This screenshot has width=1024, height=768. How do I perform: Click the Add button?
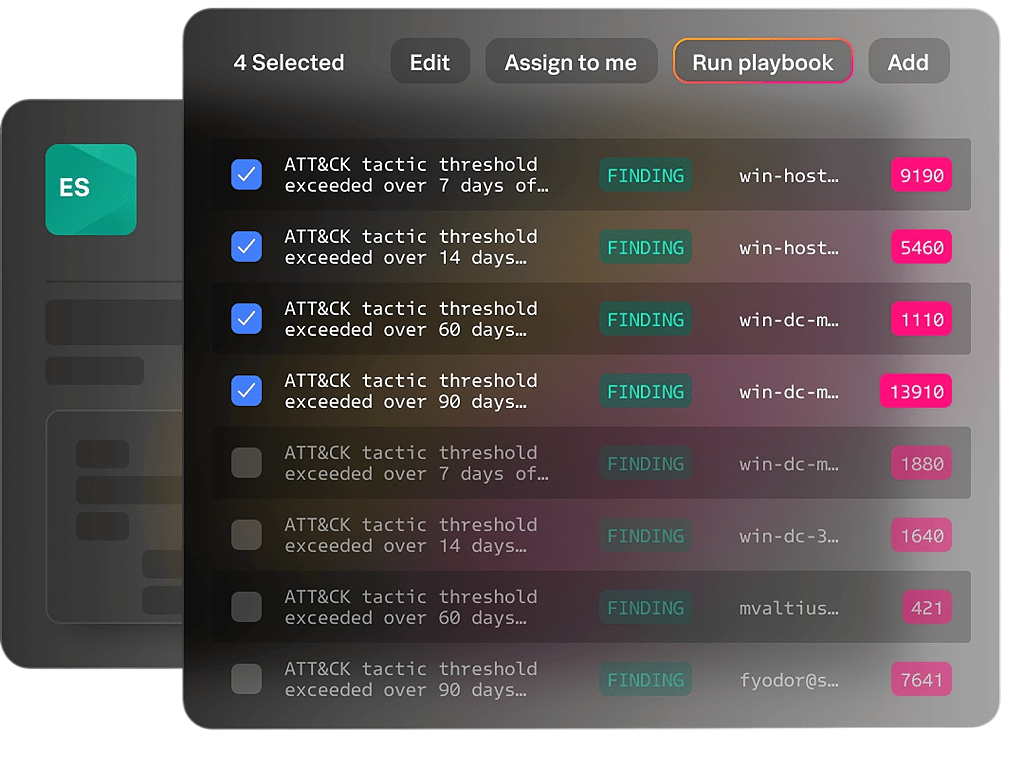pyautogui.click(x=908, y=62)
